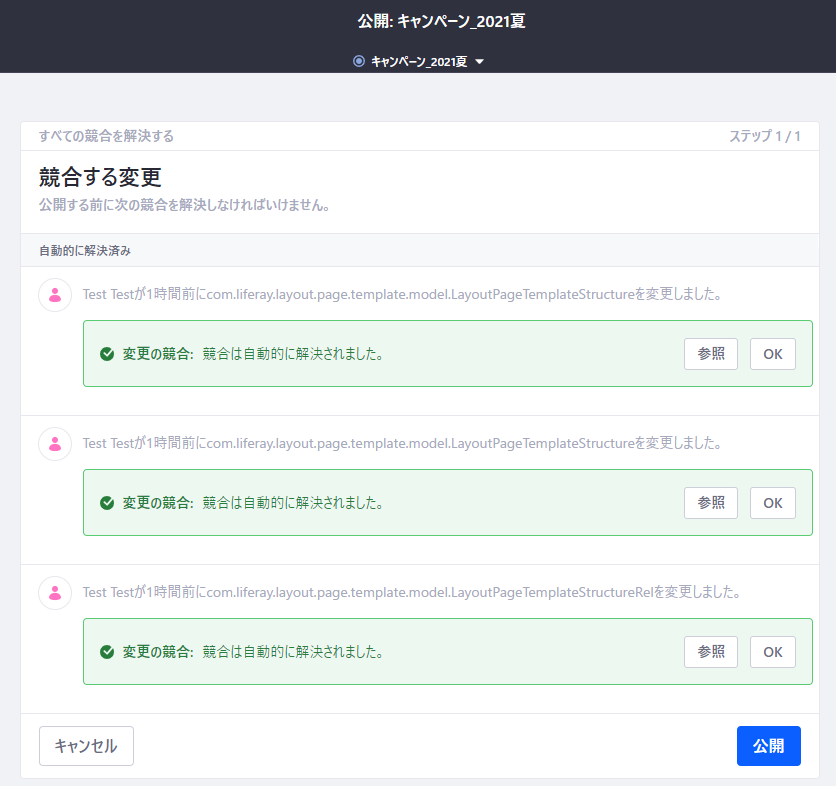Image resolution: width=836 pixels, height=786 pixels.
Task: Hit OK on the LayoutPageTemplateStructureRel conflict
Action: click(x=773, y=652)
